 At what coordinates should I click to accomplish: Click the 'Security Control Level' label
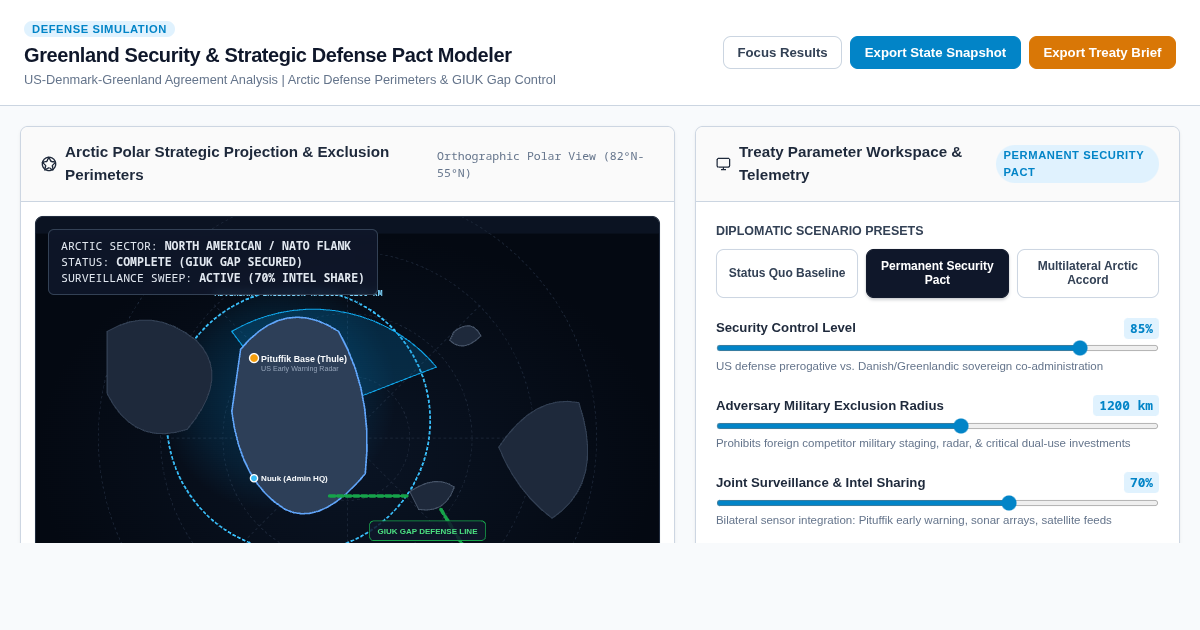[786, 328]
